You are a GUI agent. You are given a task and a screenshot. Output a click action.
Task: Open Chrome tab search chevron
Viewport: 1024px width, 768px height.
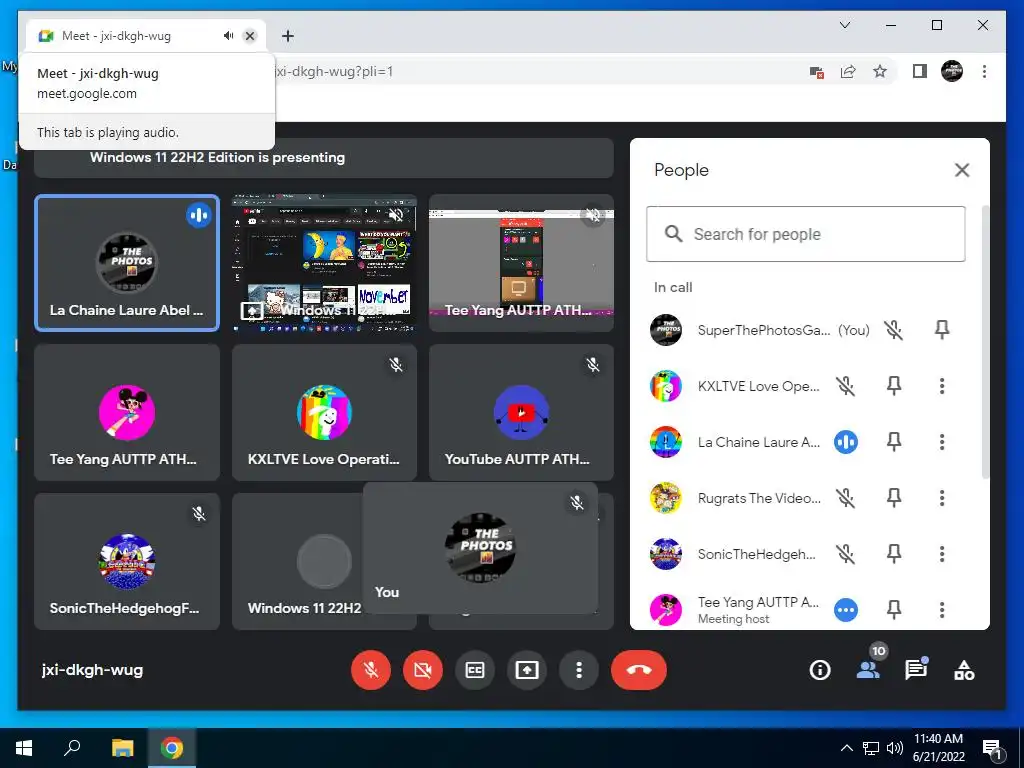(844, 25)
